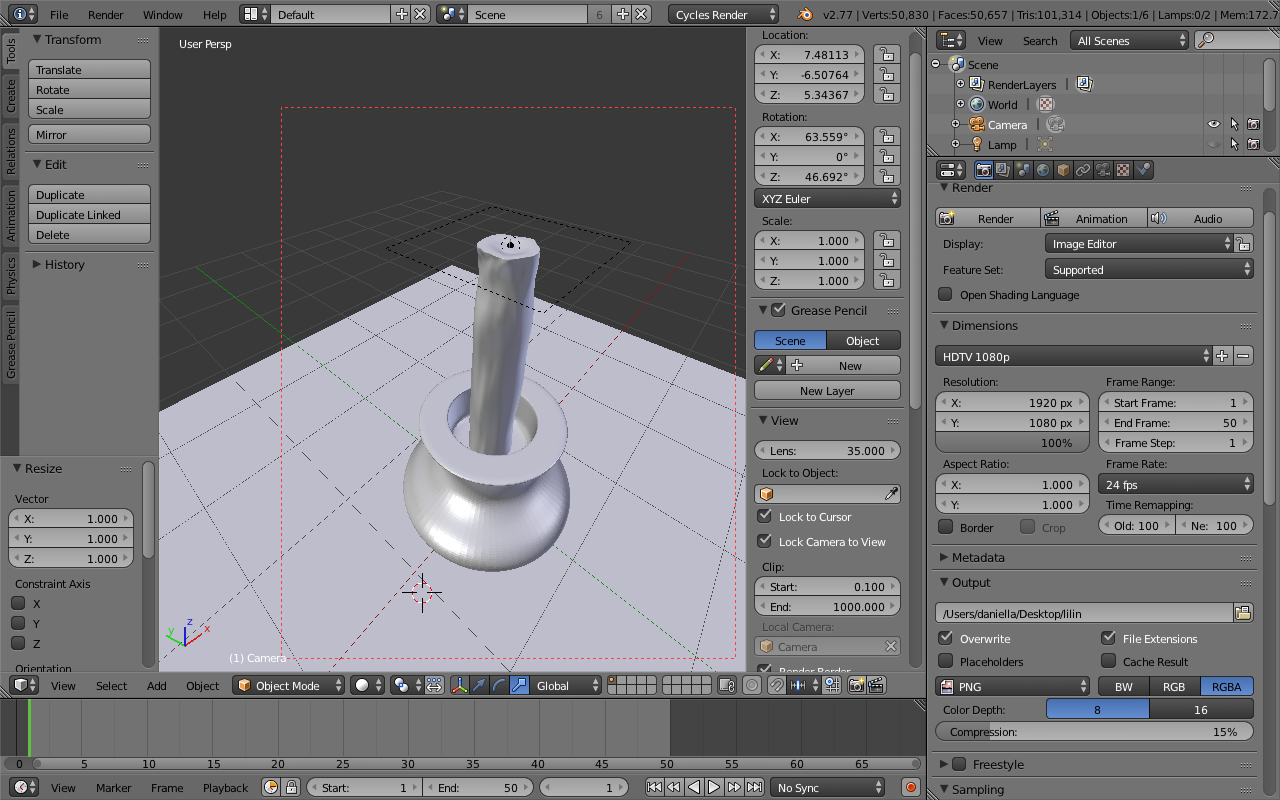Click the play reverse button in timeline
1280x800 pixels.
(x=694, y=787)
